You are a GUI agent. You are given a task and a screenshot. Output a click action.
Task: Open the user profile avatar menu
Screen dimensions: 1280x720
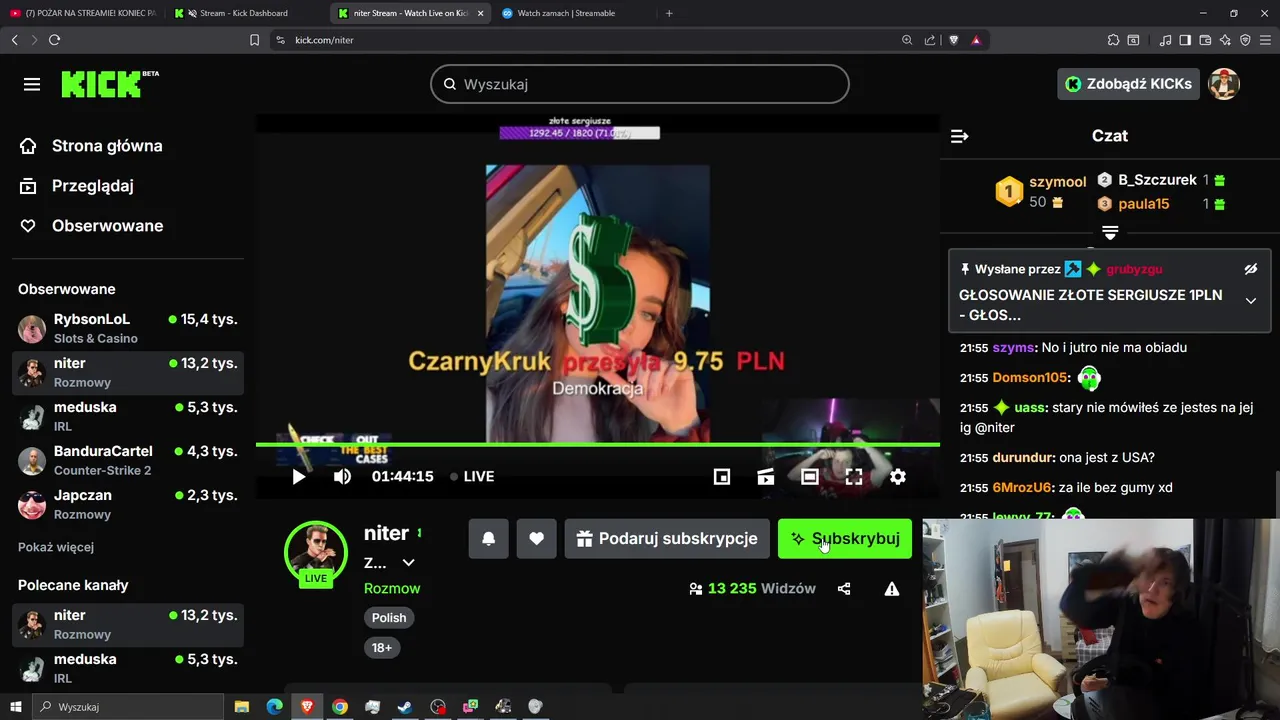point(1224,84)
